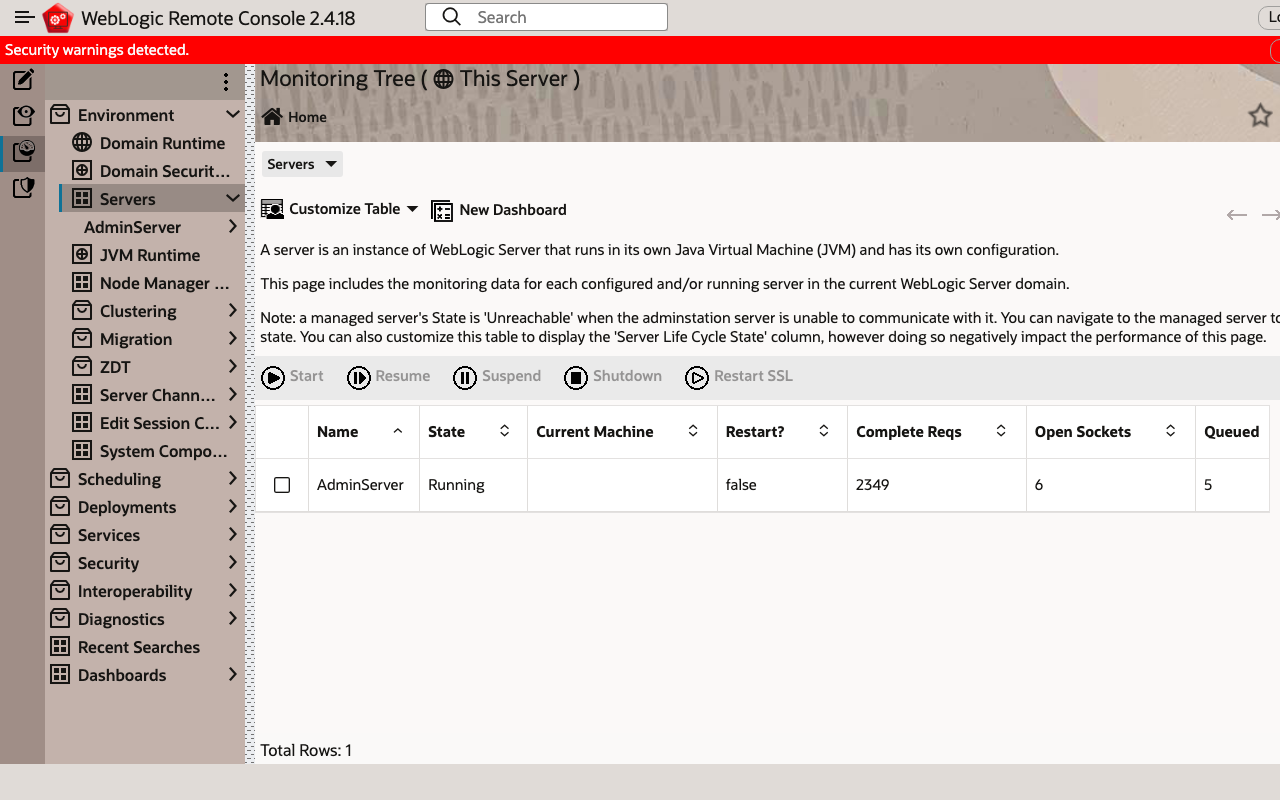Select the Diagnostics tree node
The image size is (1280, 800).
click(121, 619)
